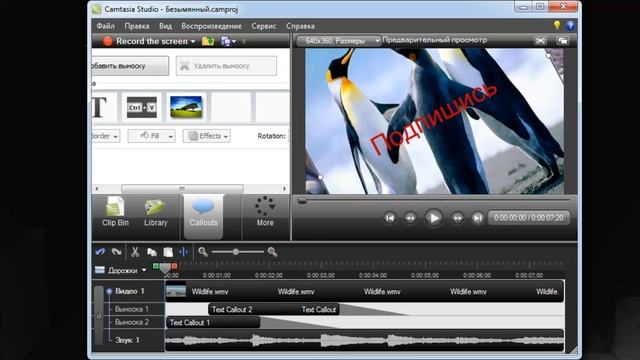Open the Вид menu
This screenshot has width=640, height=360.
[x=165, y=26]
